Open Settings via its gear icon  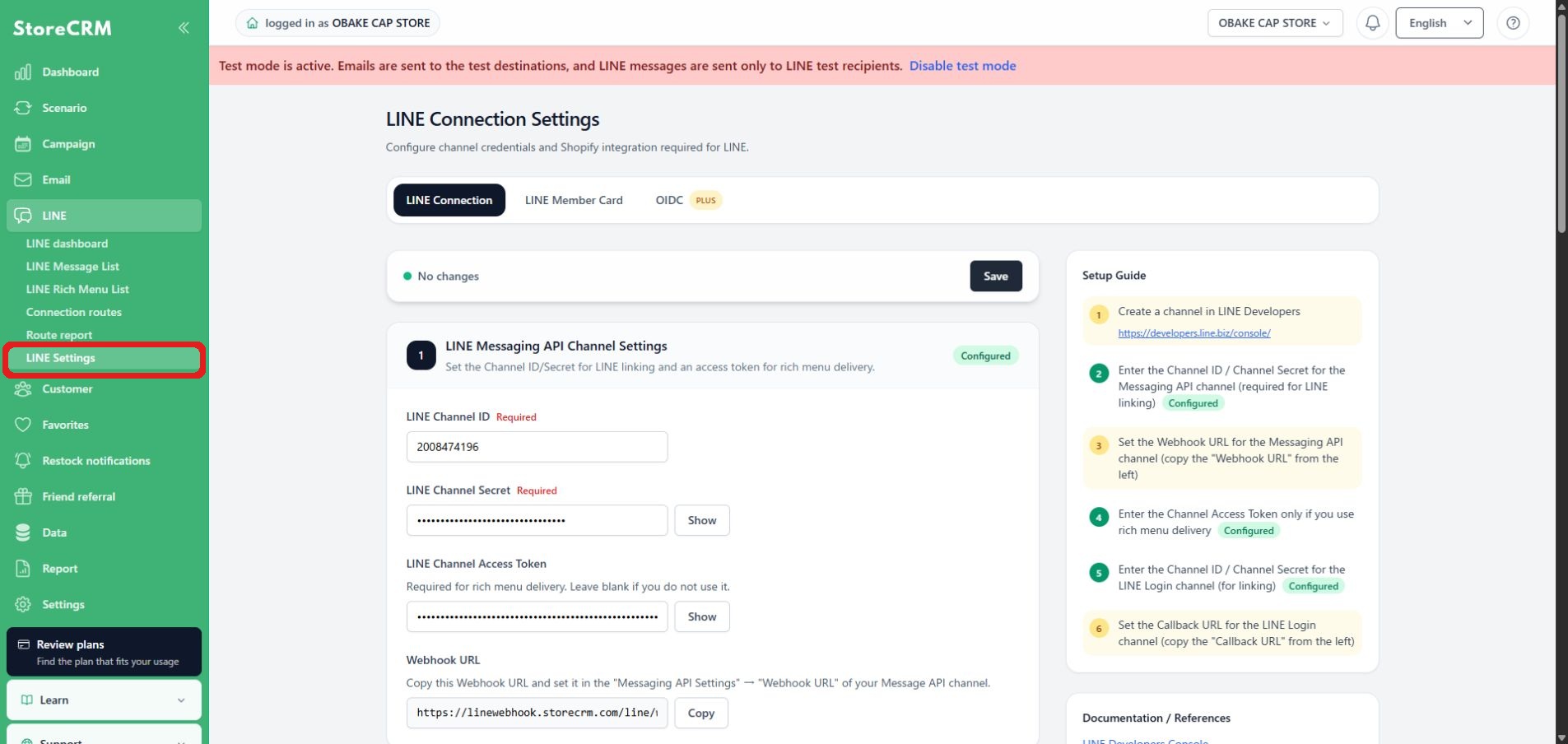[23, 605]
